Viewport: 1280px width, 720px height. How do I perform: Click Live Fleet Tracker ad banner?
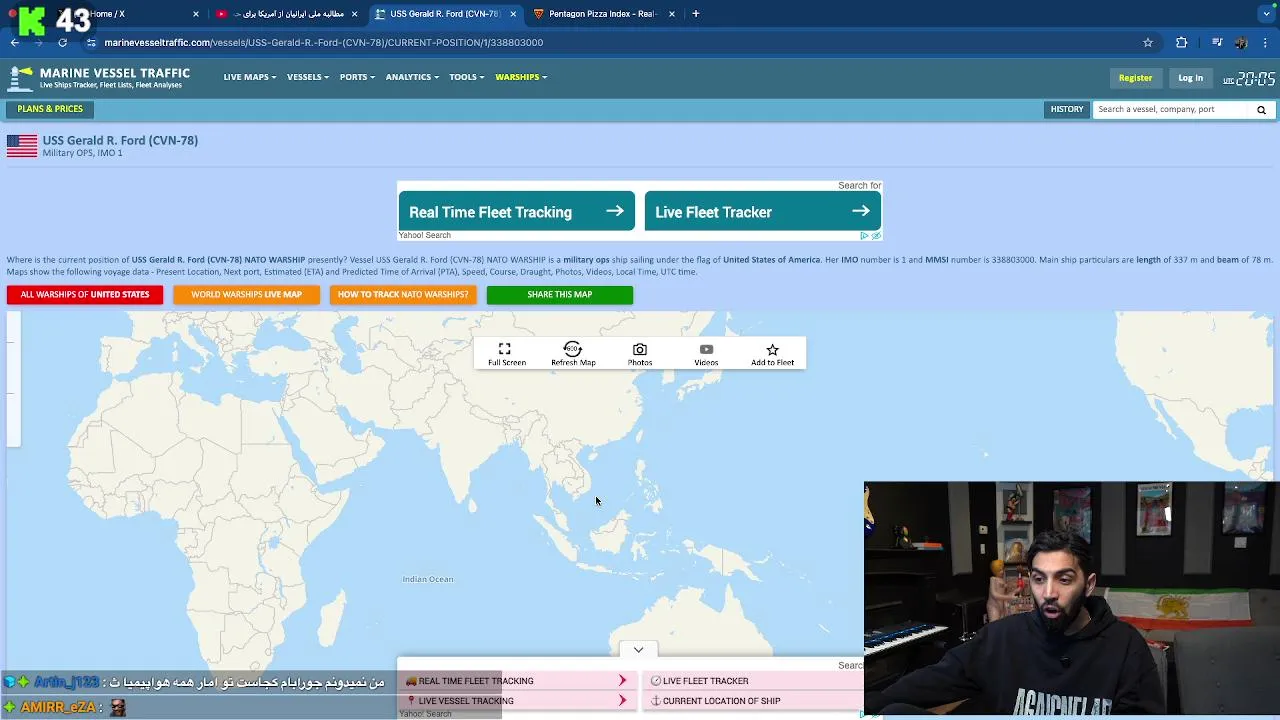(x=763, y=211)
